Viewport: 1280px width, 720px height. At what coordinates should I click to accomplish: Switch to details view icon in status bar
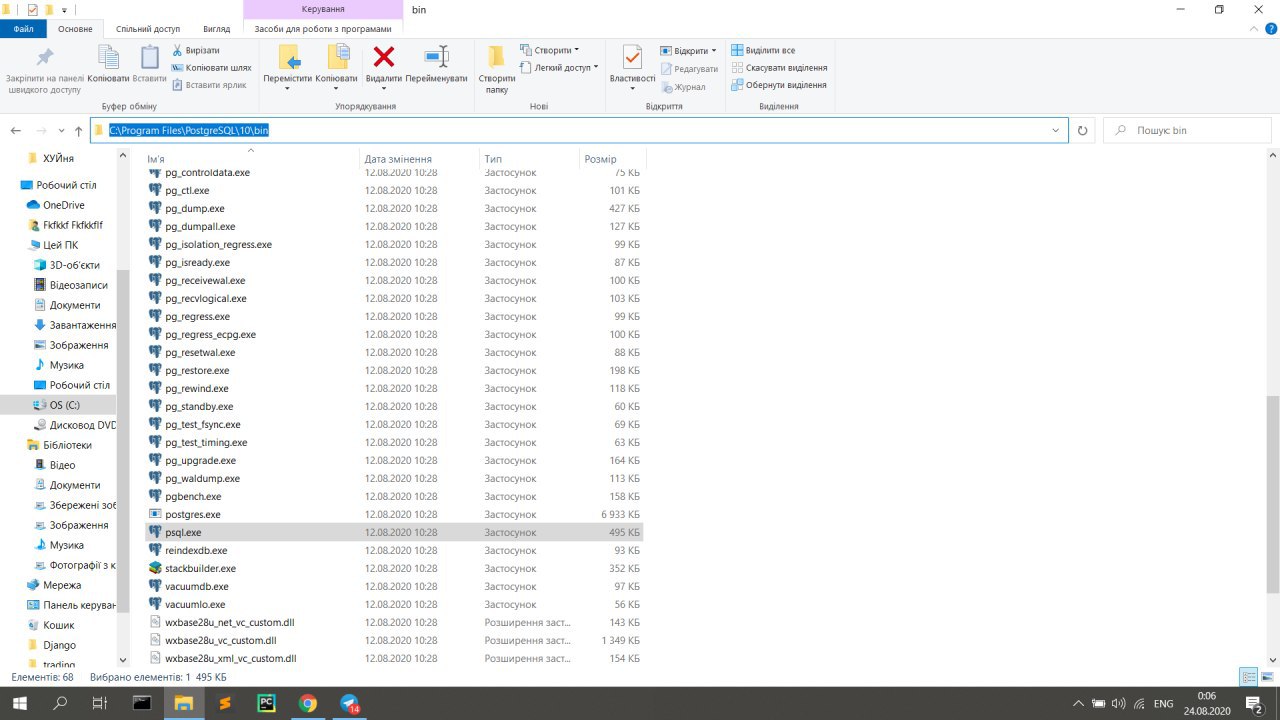tap(1248, 677)
